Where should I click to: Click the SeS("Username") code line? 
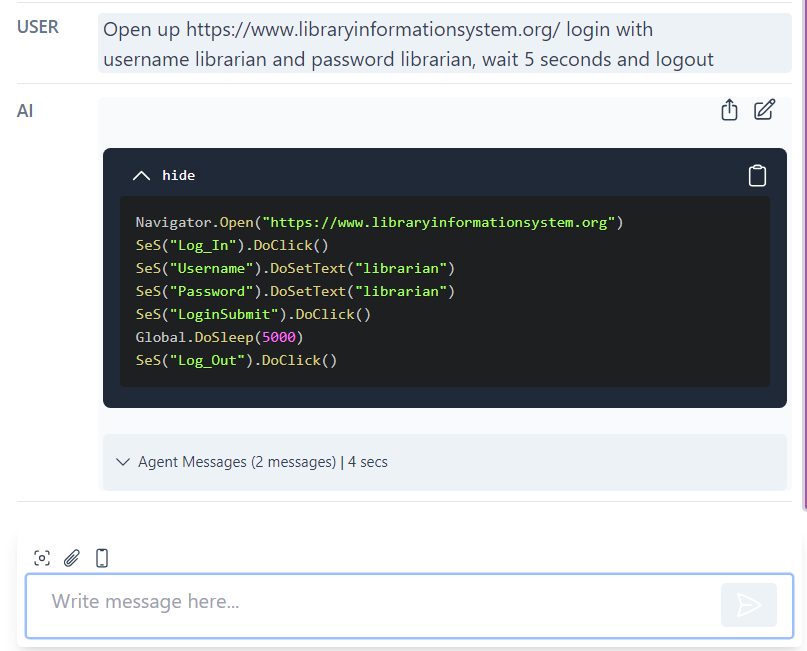(295, 268)
